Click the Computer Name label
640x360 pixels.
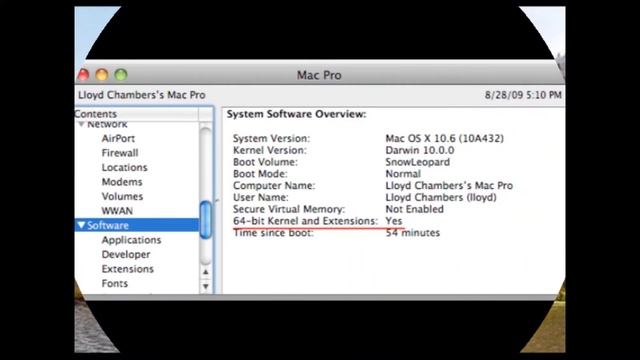pos(274,186)
